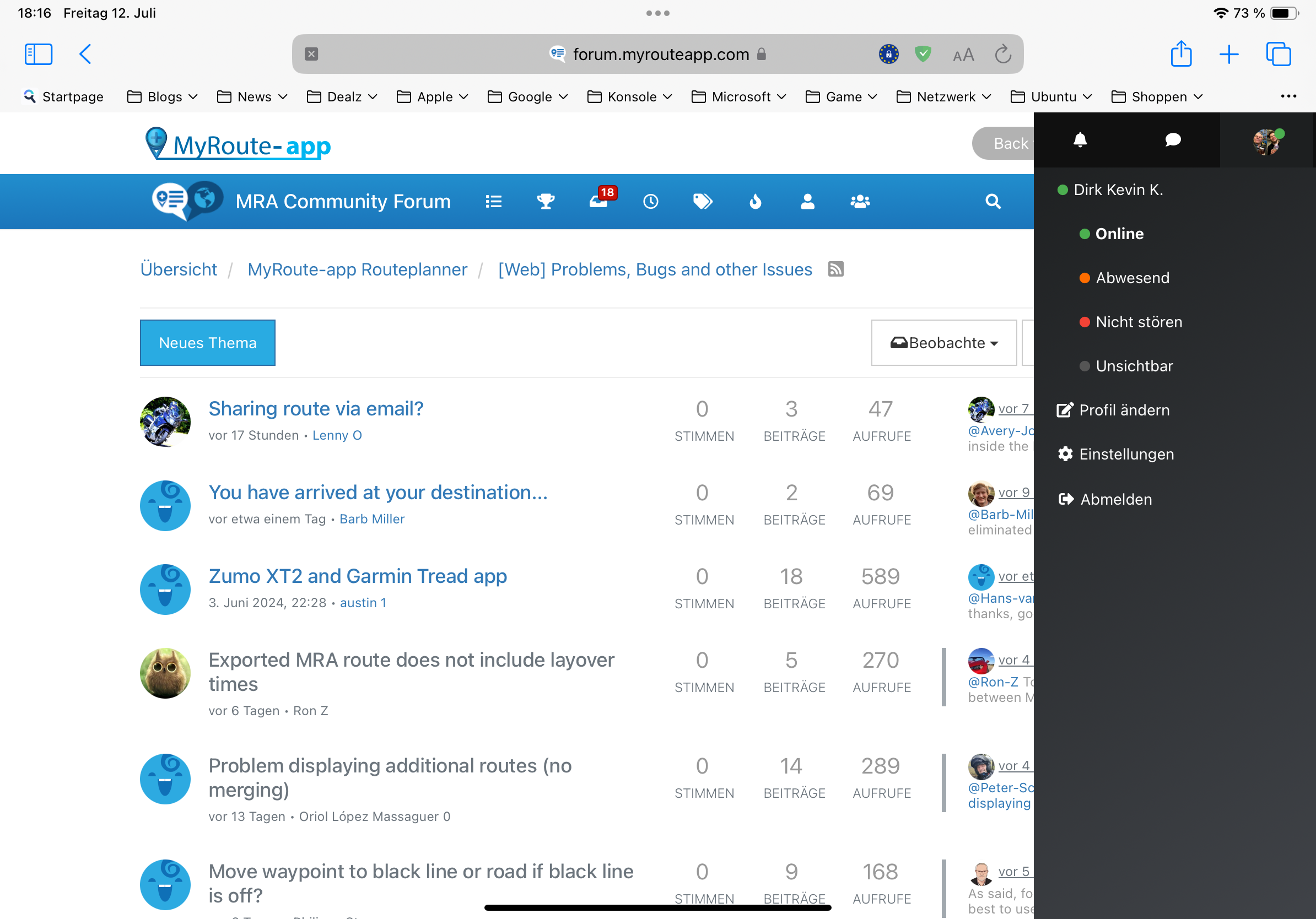Expand the News bookmarks folder
This screenshot has width=1316, height=919.
click(252, 97)
